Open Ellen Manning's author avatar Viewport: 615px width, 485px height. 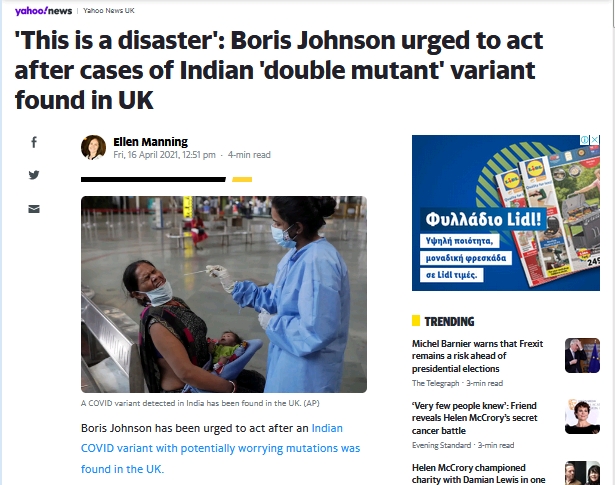93,147
